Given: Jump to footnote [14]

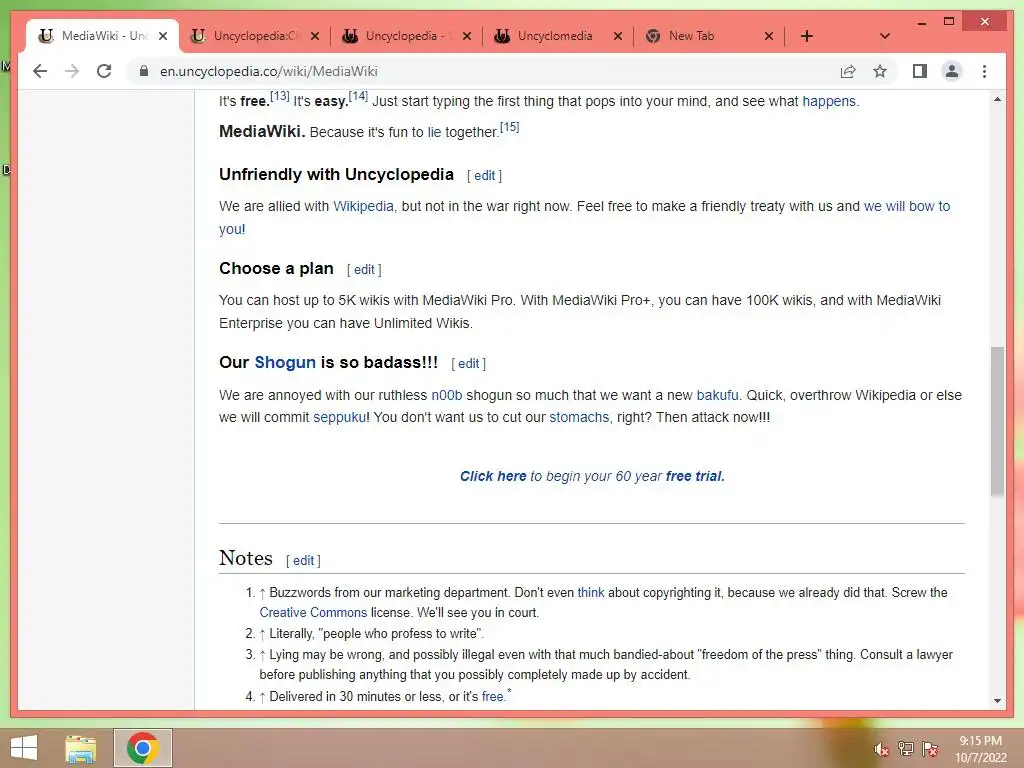Looking at the screenshot, I should (x=358, y=96).
